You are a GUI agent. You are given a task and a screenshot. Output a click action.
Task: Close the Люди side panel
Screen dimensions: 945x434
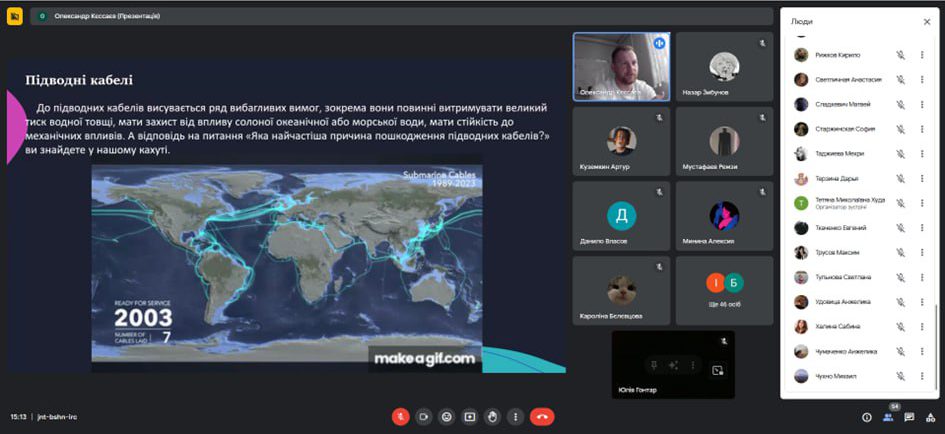pos(927,21)
